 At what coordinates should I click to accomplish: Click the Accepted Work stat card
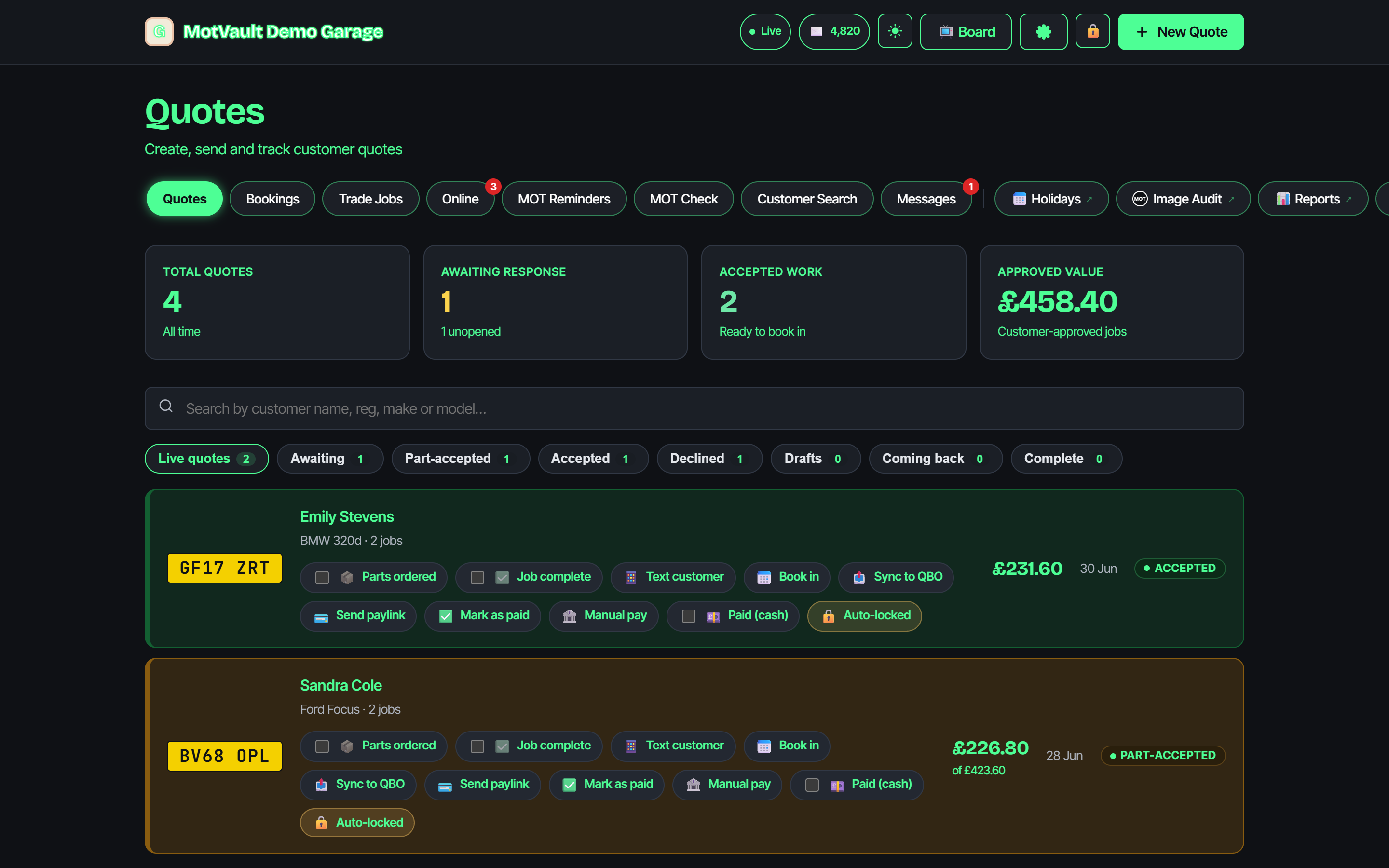coord(833,302)
